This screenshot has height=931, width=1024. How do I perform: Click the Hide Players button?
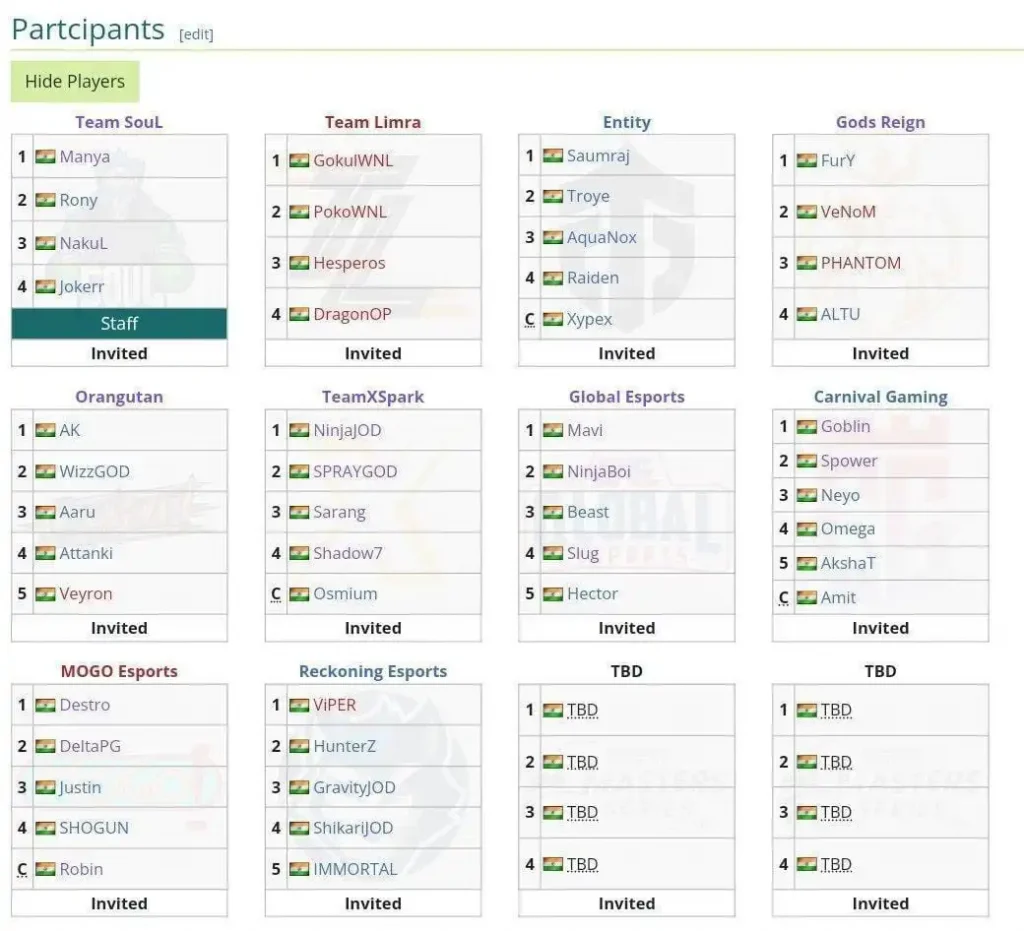(x=75, y=82)
